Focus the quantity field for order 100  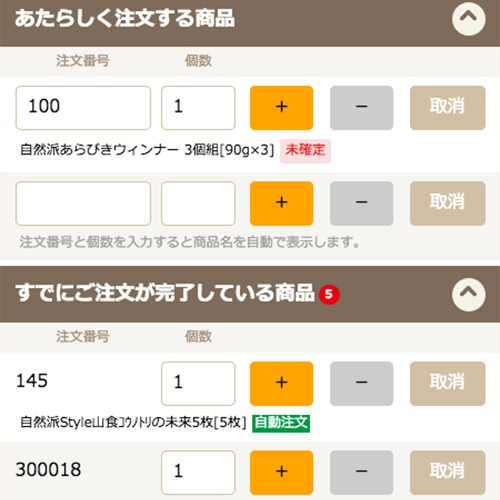click(x=198, y=108)
